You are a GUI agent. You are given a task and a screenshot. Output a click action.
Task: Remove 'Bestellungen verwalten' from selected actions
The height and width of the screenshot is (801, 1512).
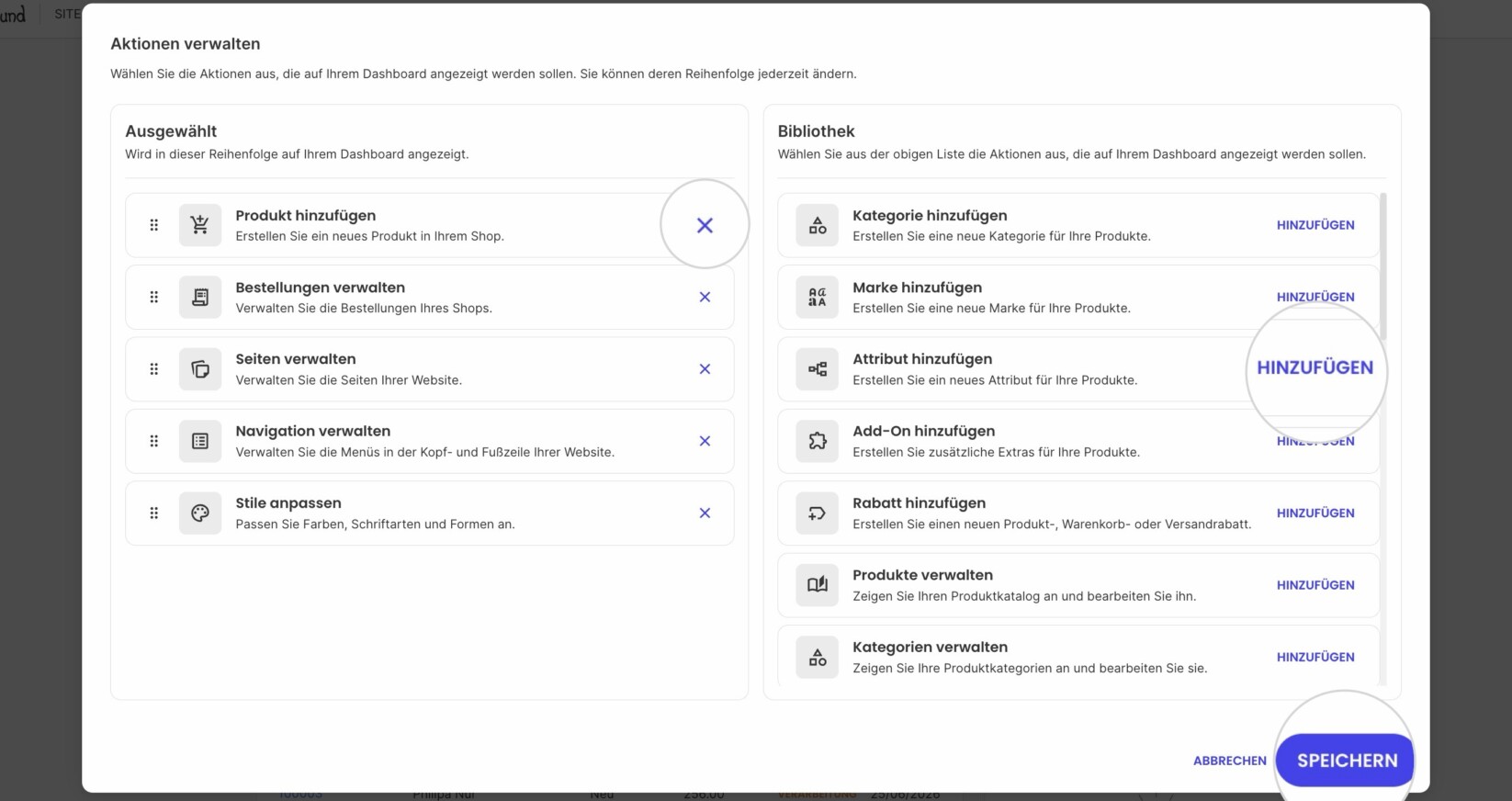click(705, 297)
